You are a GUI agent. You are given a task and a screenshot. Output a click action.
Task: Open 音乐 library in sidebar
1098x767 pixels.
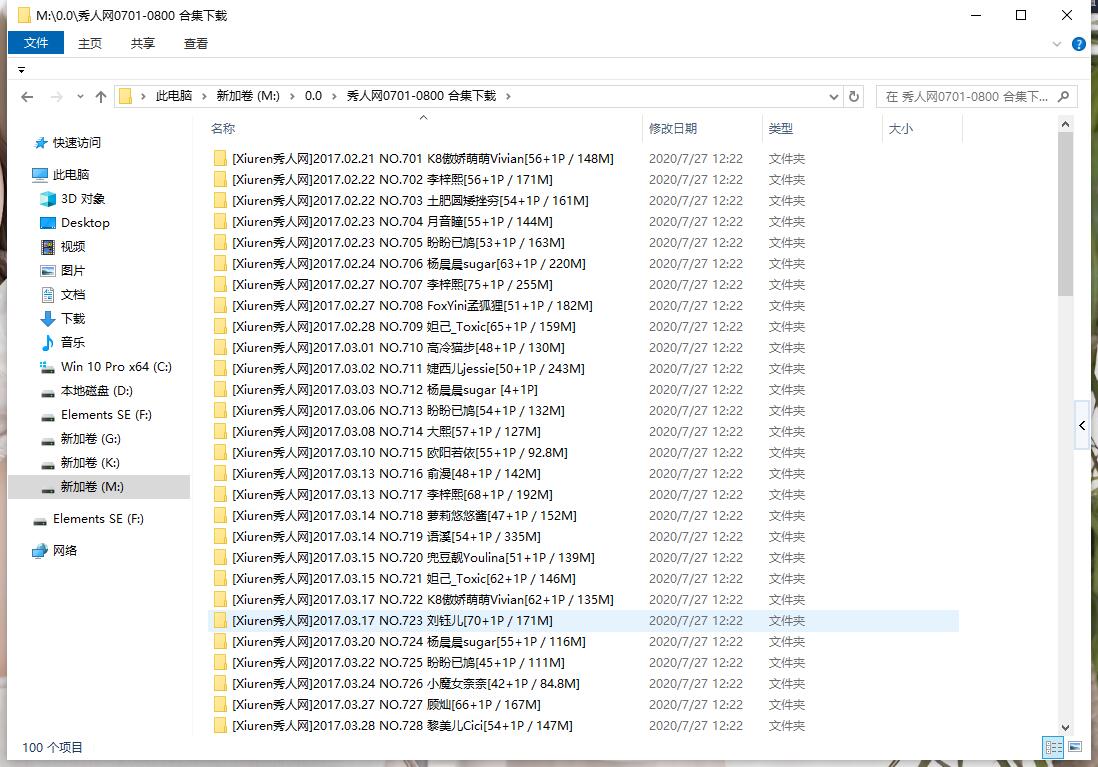pos(73,343)
